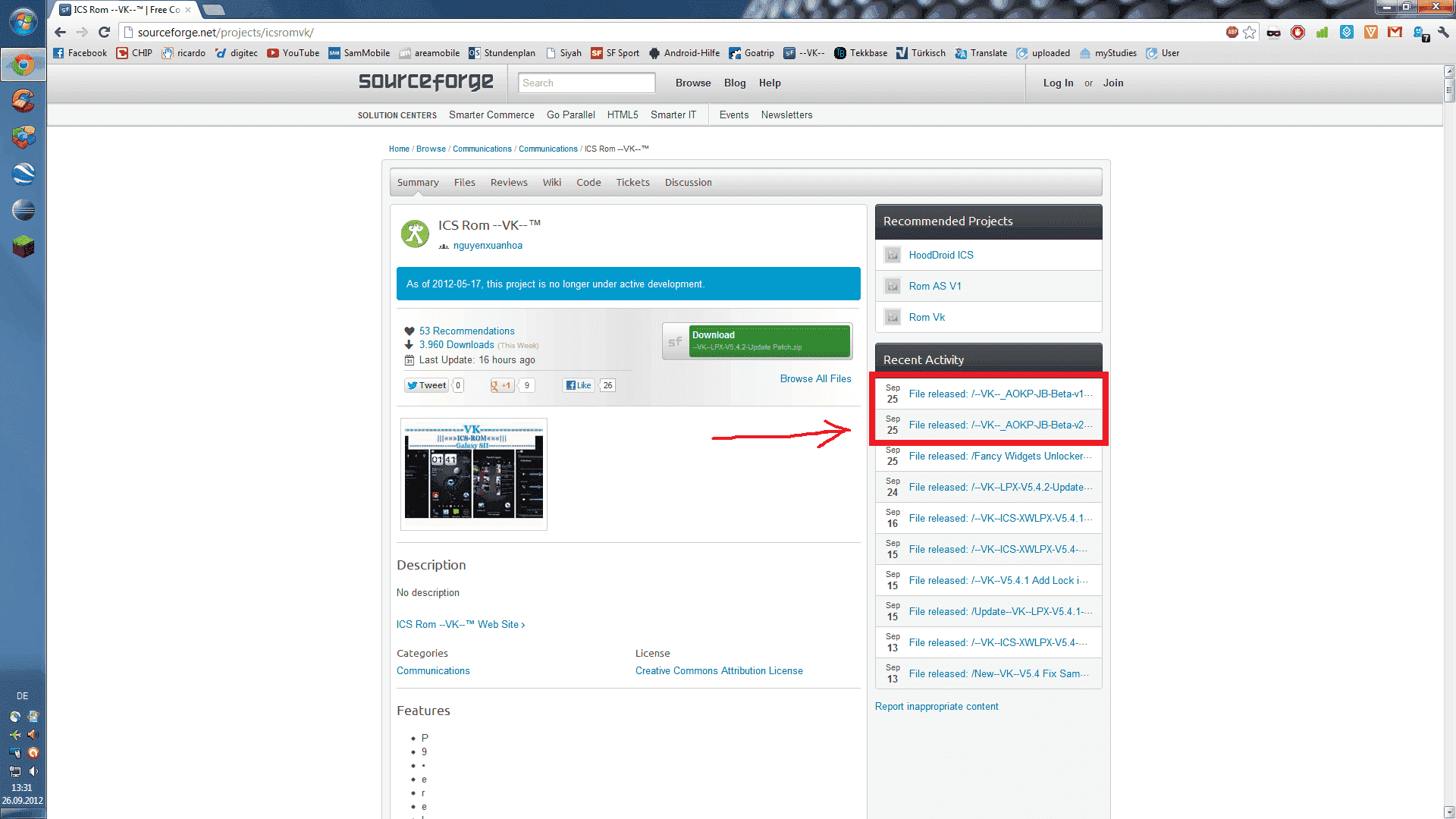Open the Tekkbase bookmark
Viewport: 1456px width, 819px height.
pyautogui.click(x=861, y=53)
